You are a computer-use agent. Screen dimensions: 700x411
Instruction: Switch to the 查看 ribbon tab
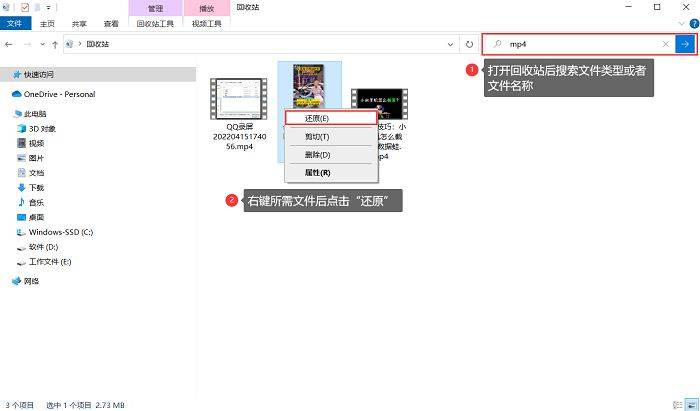click(111, 24)
